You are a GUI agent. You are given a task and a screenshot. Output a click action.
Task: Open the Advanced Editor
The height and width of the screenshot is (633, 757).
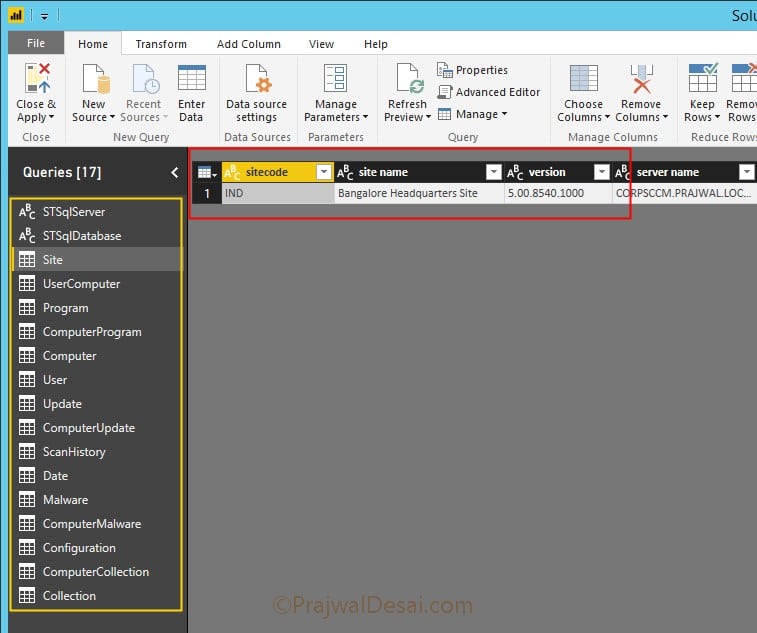click(x=489, y=92)
